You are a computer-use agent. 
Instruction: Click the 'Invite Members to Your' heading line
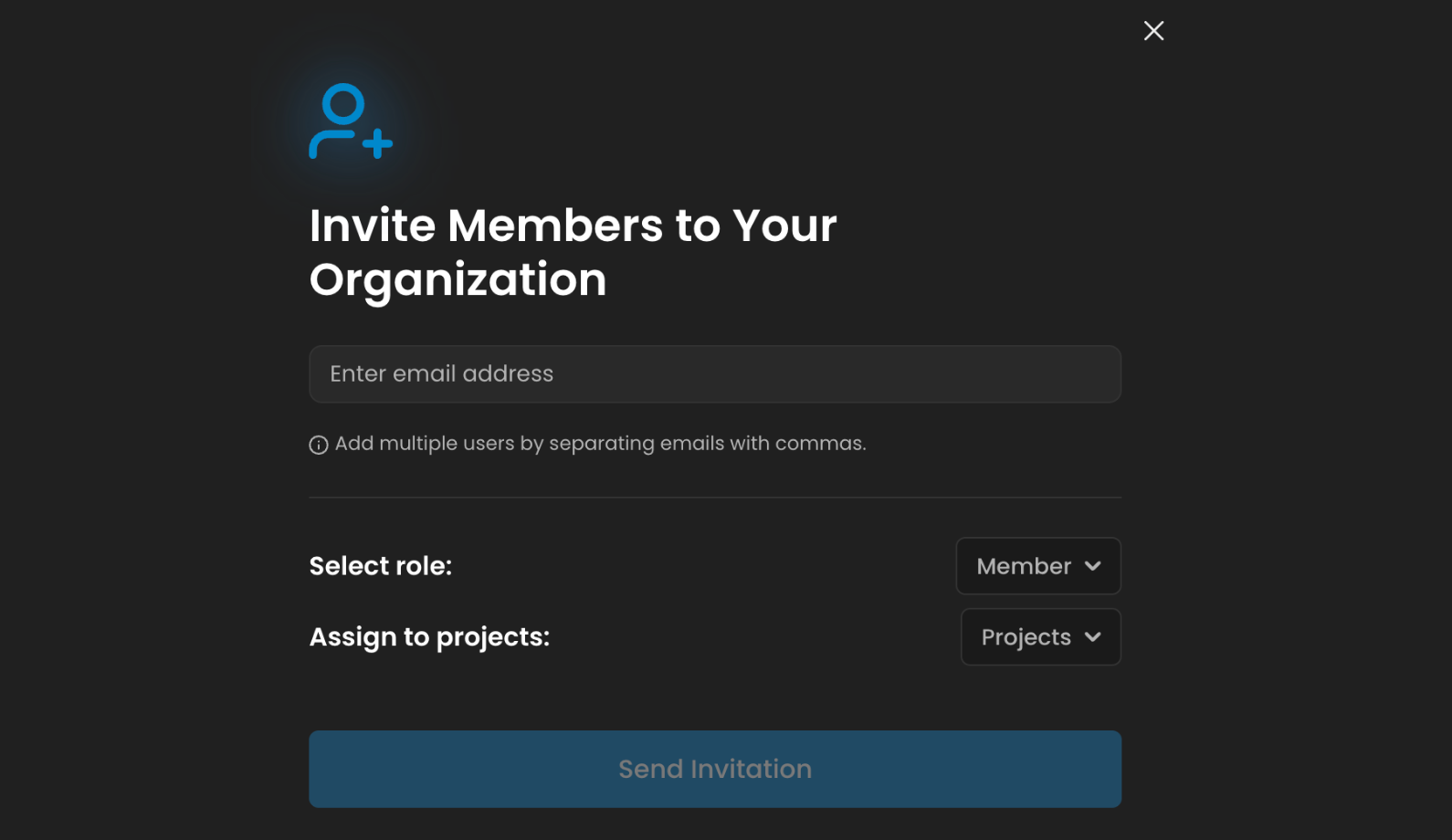(x=573, y=226)
